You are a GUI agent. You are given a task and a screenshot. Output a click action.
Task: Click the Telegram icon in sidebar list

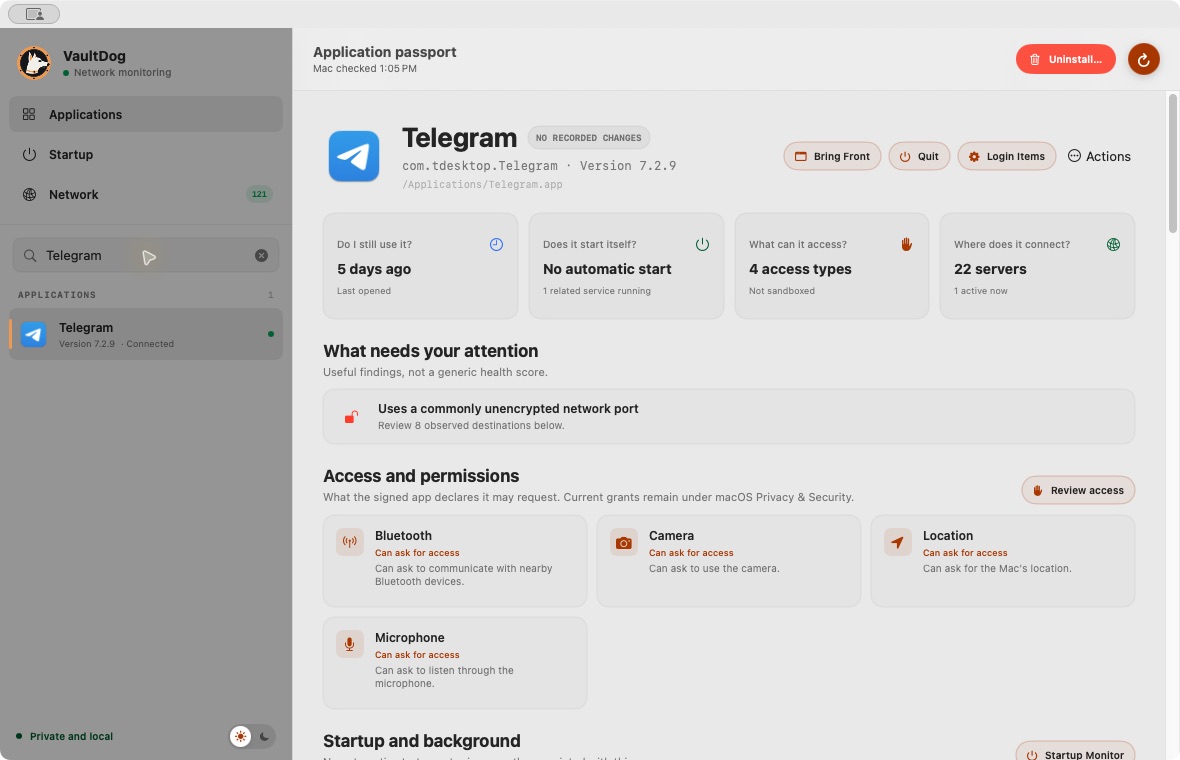click(x=34, y=334)
